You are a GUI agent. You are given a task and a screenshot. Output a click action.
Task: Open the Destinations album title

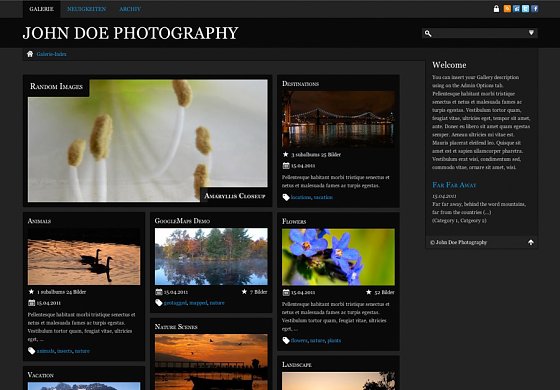tap(300, 84)
